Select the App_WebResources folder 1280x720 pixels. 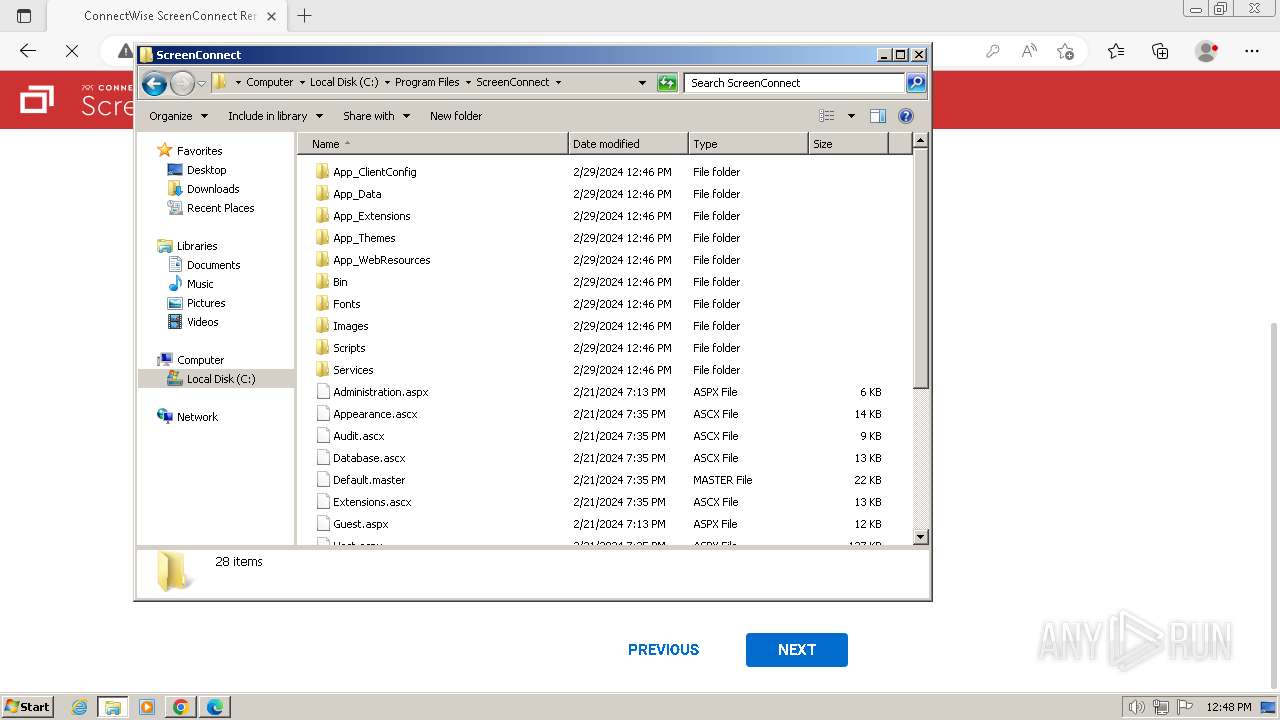(x=381, y=260)
